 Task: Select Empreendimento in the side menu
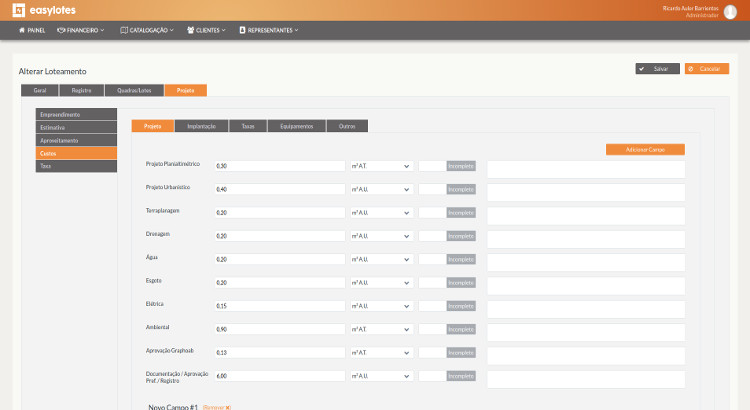point(76,114)
